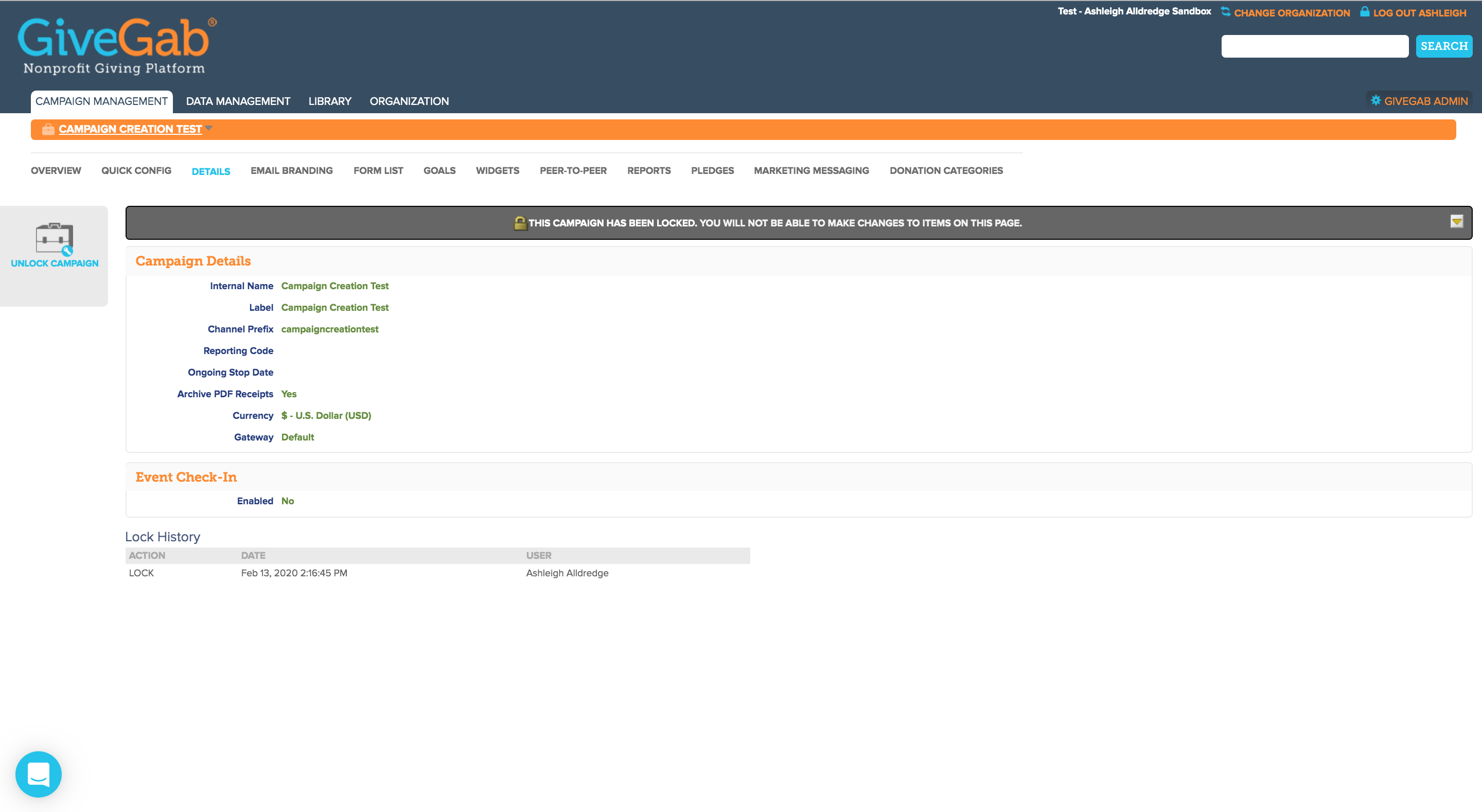Switch to the Pledges tab
The width and height of the screenshot is (1482, 812).
tap(713, 170)
